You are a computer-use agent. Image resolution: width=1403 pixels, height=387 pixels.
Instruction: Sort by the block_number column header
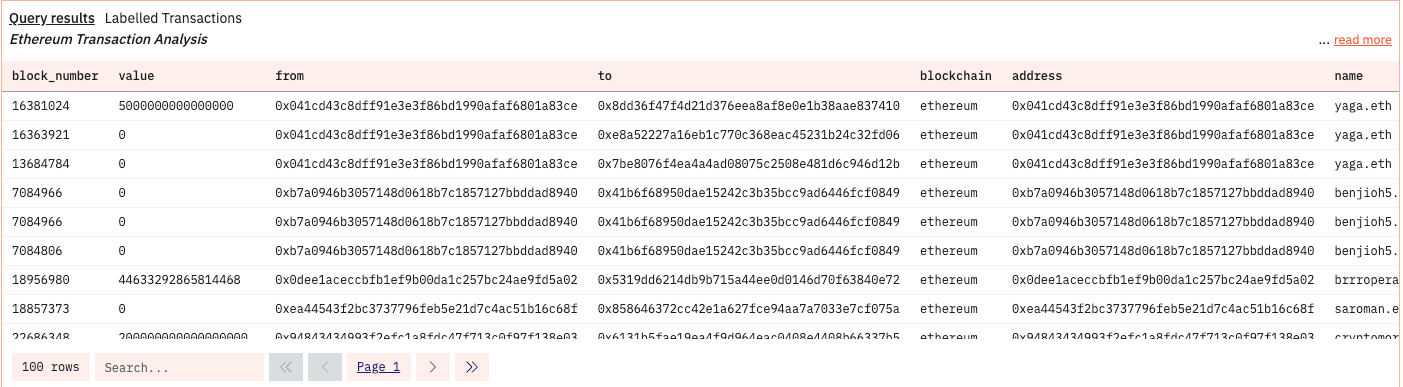(x=55, y=76)
